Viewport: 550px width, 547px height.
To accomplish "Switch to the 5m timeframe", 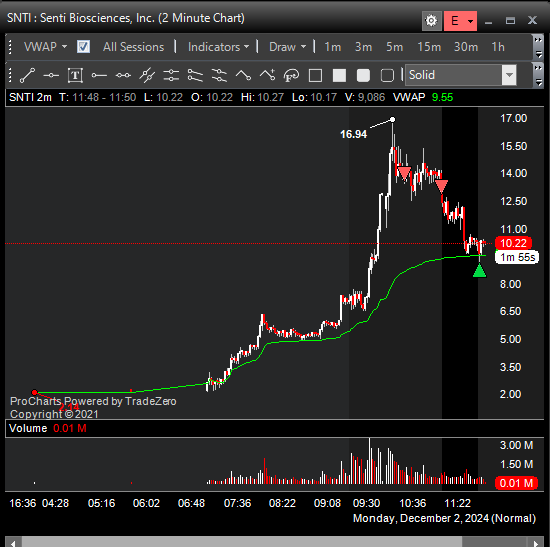I will 395,47.
